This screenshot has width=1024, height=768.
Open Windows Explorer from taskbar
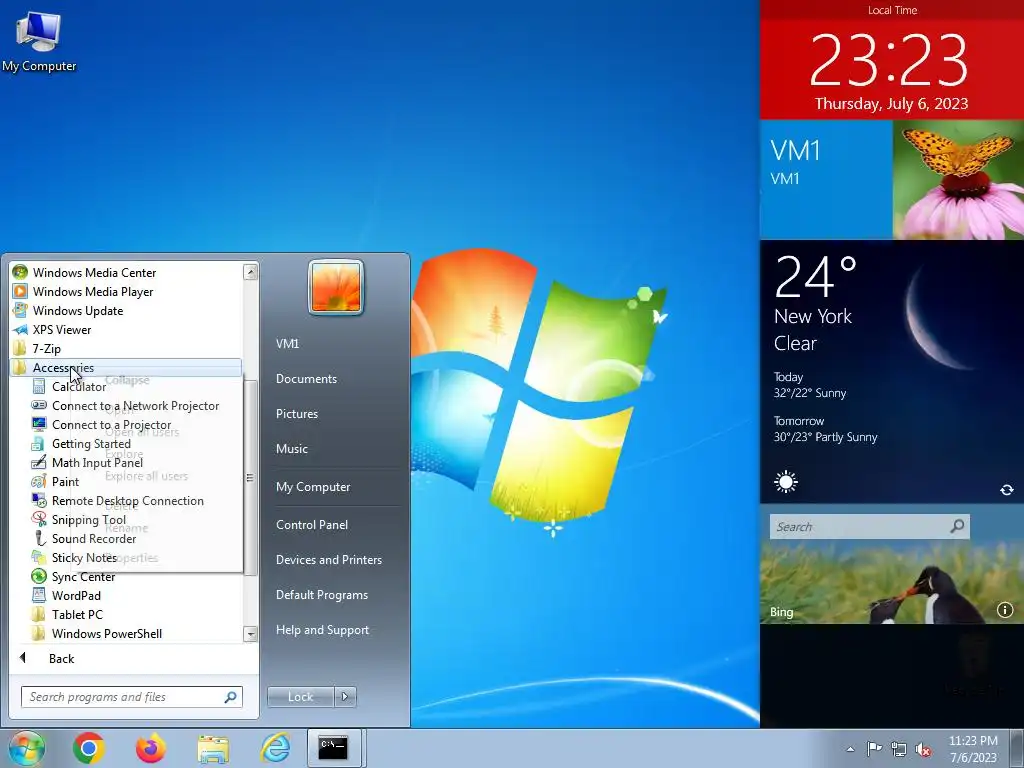214,748
